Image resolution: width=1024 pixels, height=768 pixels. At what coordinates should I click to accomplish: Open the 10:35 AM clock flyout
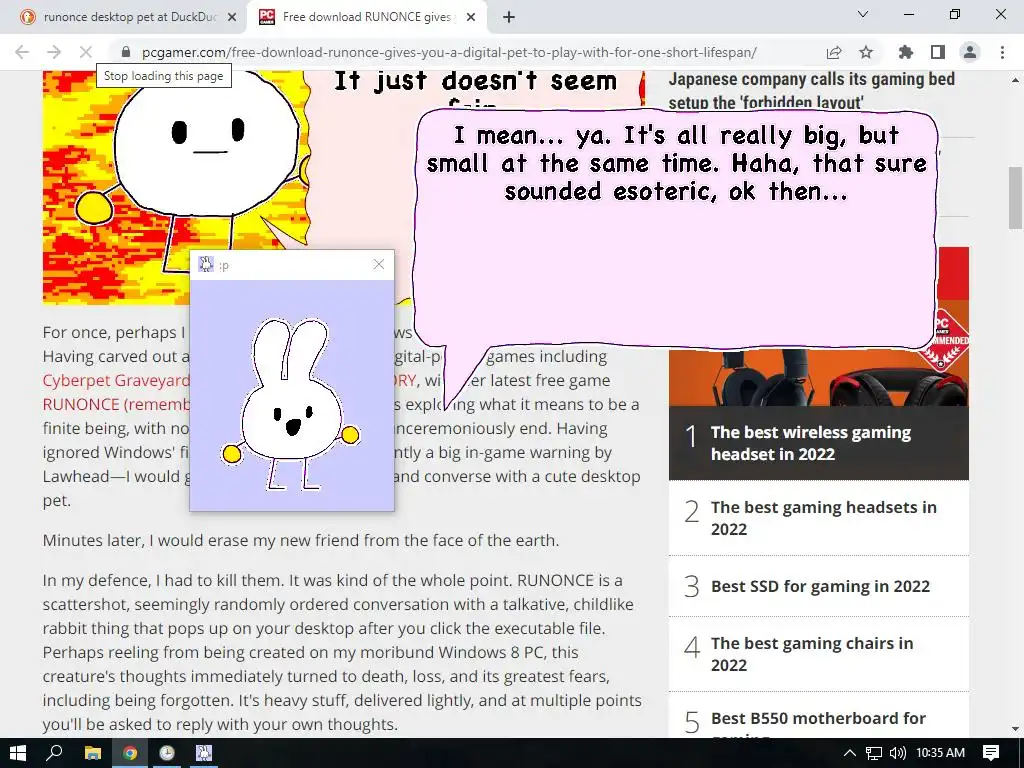pyautogui.click(x=940, y=753)
